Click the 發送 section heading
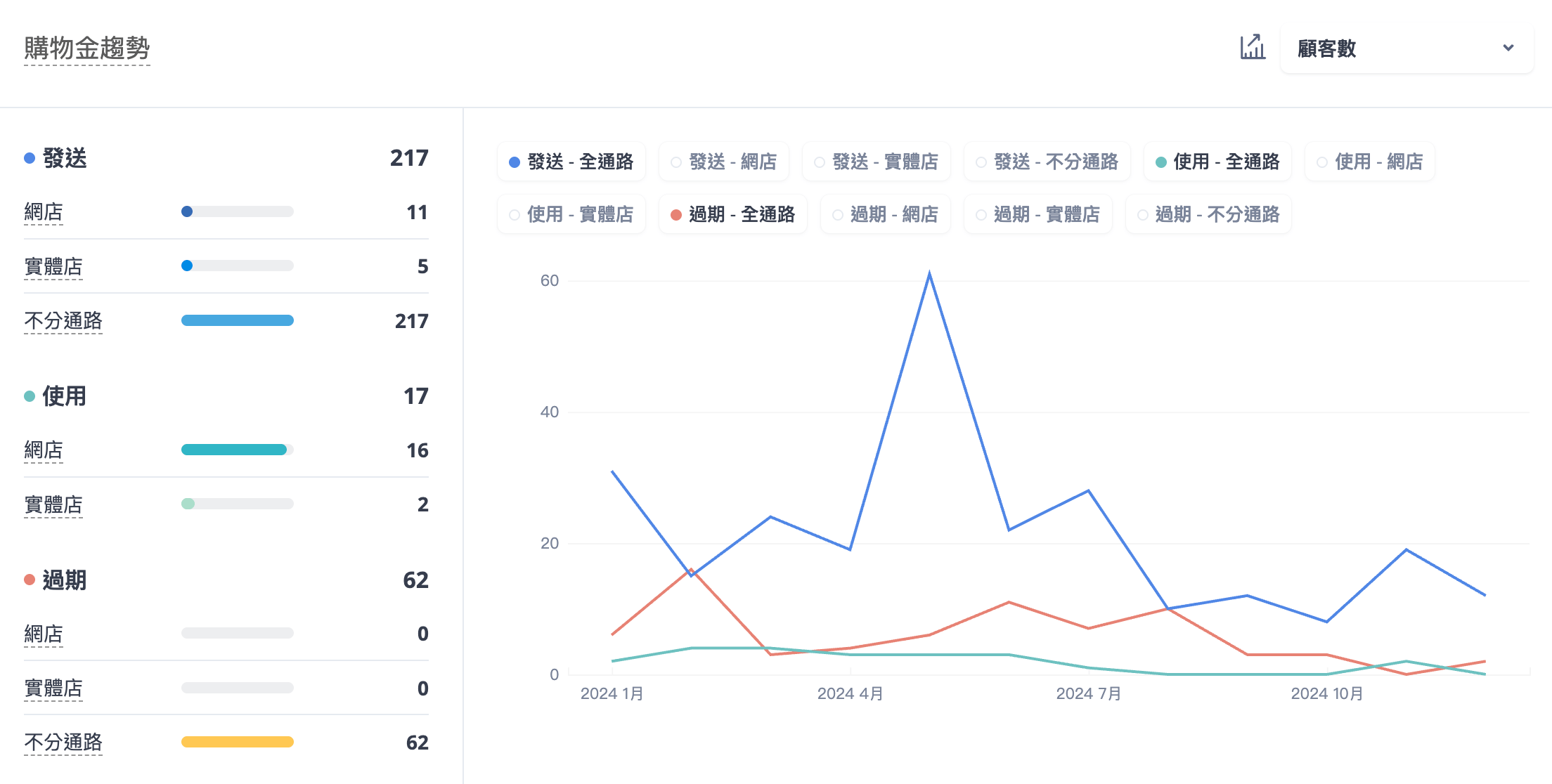The image size is (1552, 784). tap(65, 158)
